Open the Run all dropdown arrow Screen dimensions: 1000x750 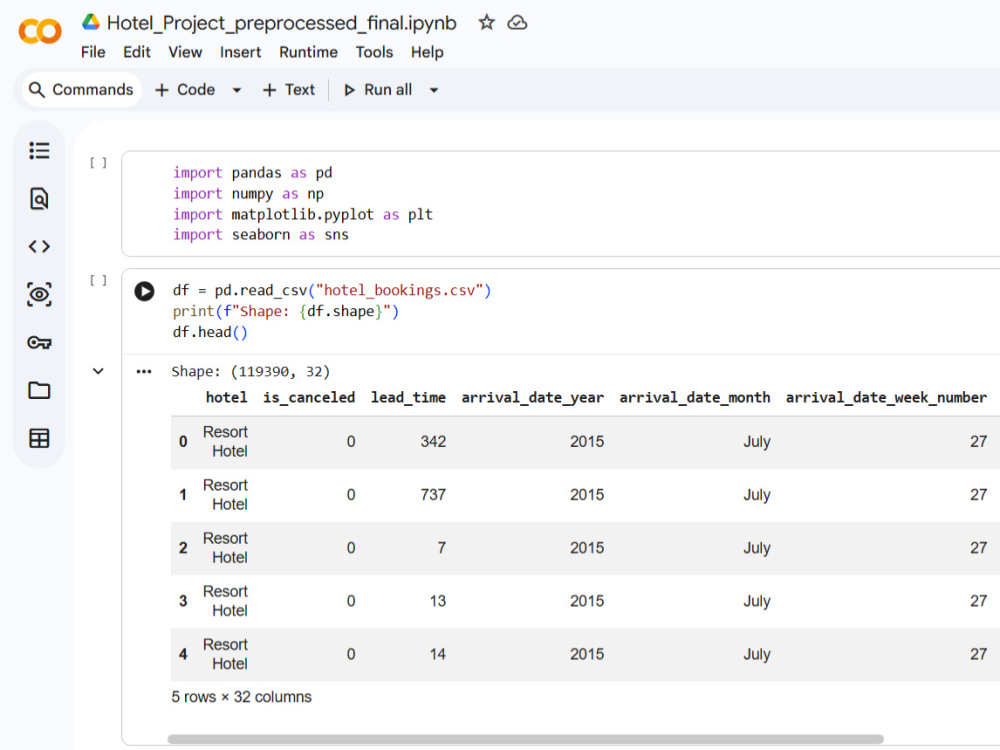click(434, 90)
